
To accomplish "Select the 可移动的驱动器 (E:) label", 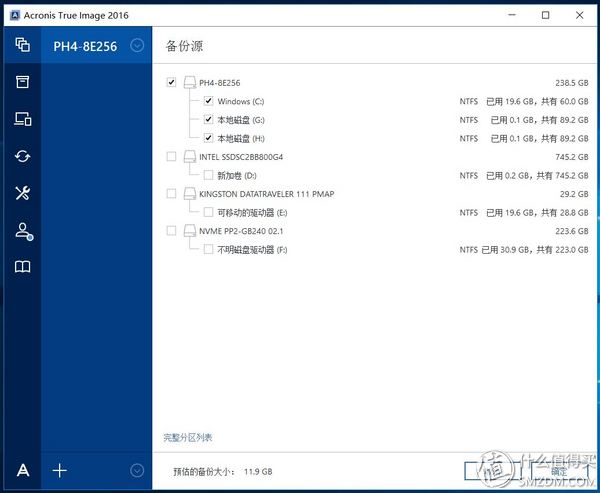I will point(252,213).
